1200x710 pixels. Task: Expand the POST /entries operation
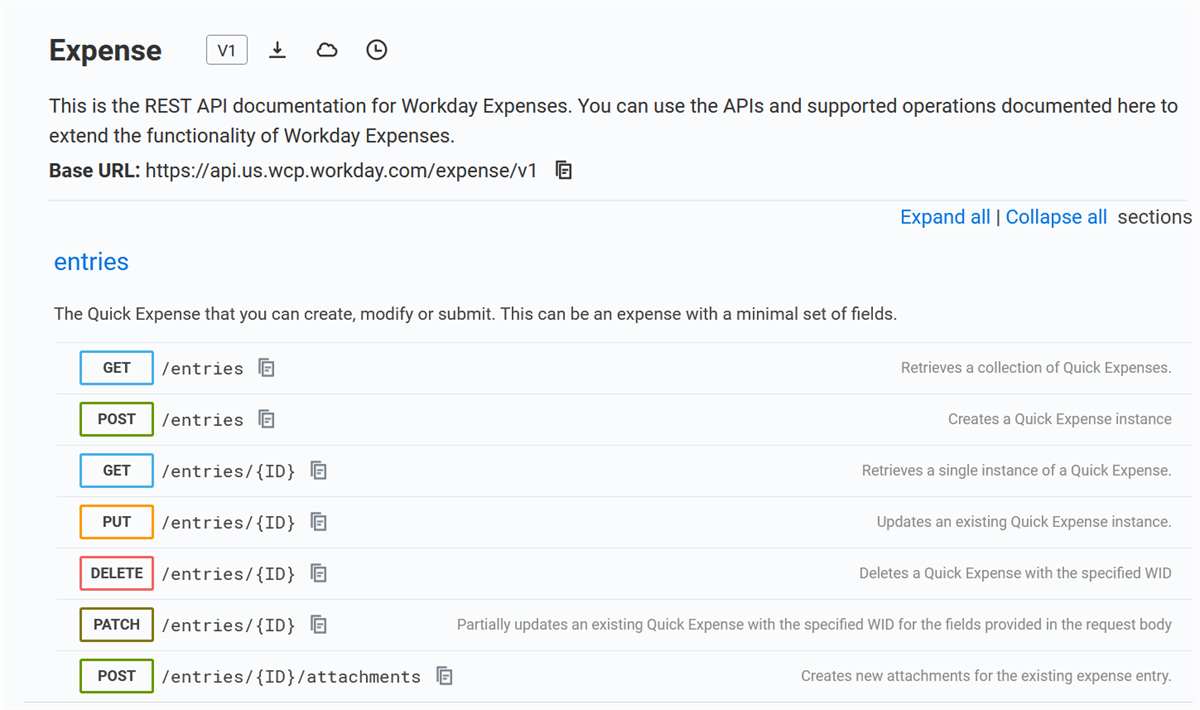626,419
